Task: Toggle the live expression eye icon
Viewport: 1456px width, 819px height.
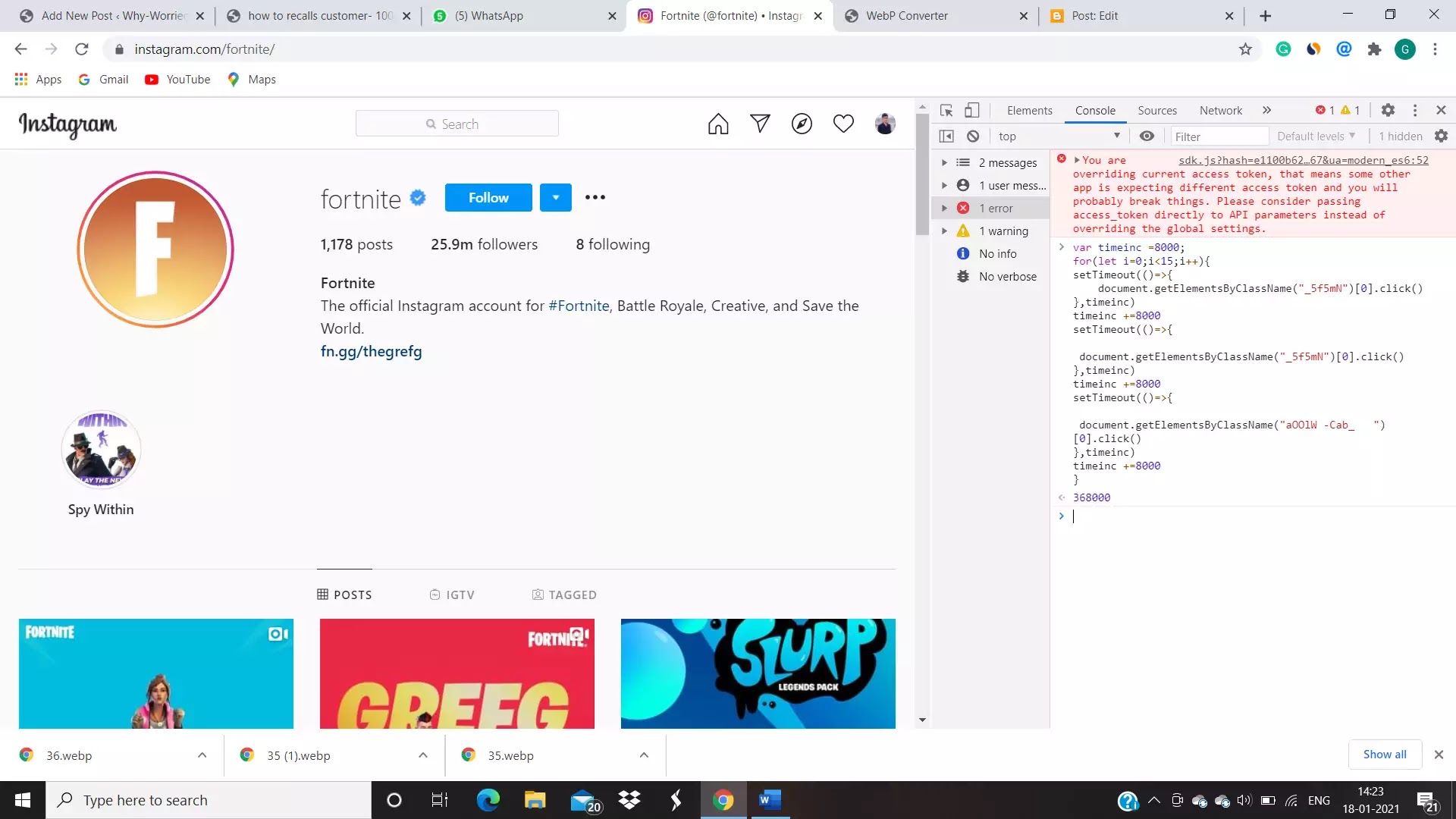Action: tap(1147, 136)
